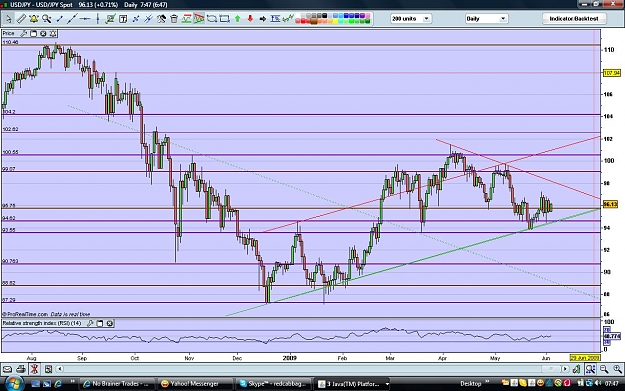The height and width of the screenshot is (391, 625).
Task: Close the Price panel with X icon
Action: click(43, 33)
